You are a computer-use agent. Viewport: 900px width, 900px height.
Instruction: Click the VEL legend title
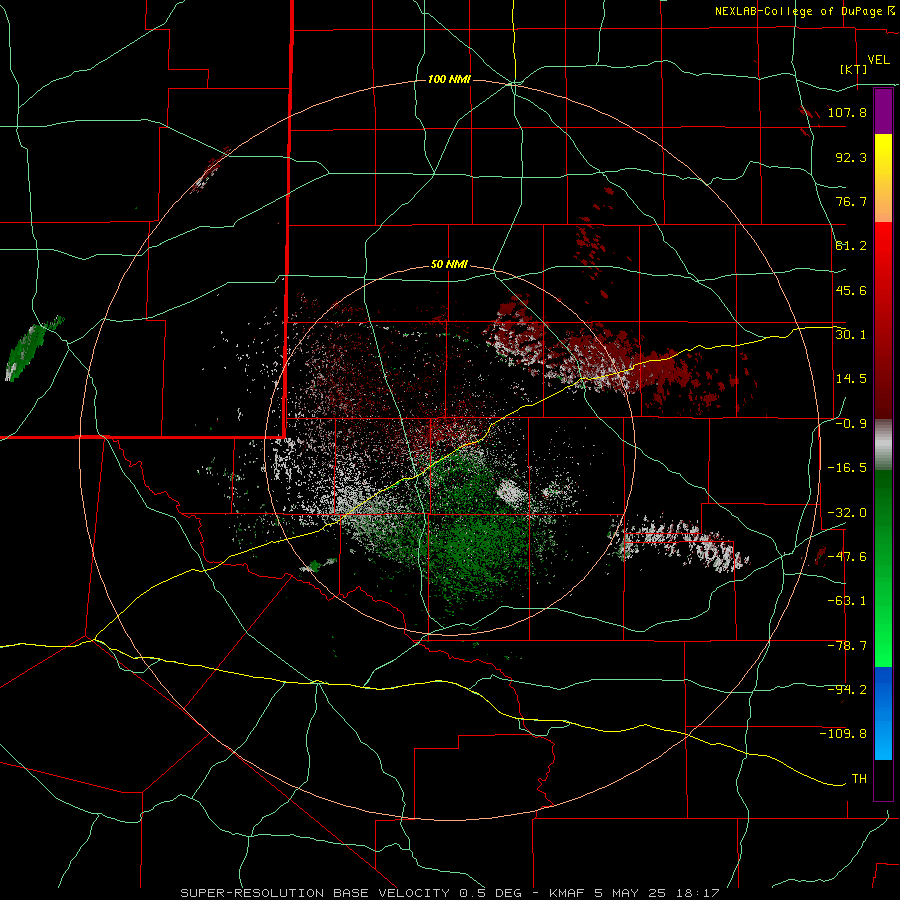coord(878,60)
